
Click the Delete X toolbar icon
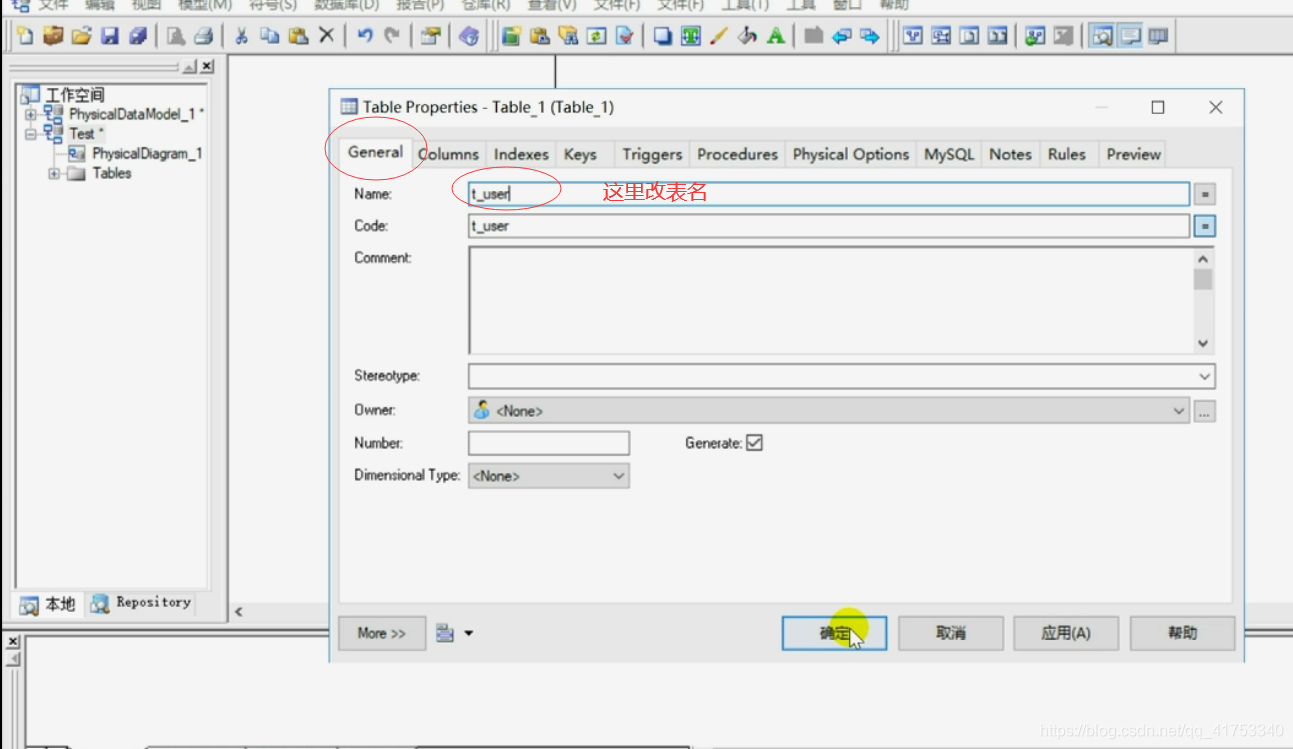point(326,36)
